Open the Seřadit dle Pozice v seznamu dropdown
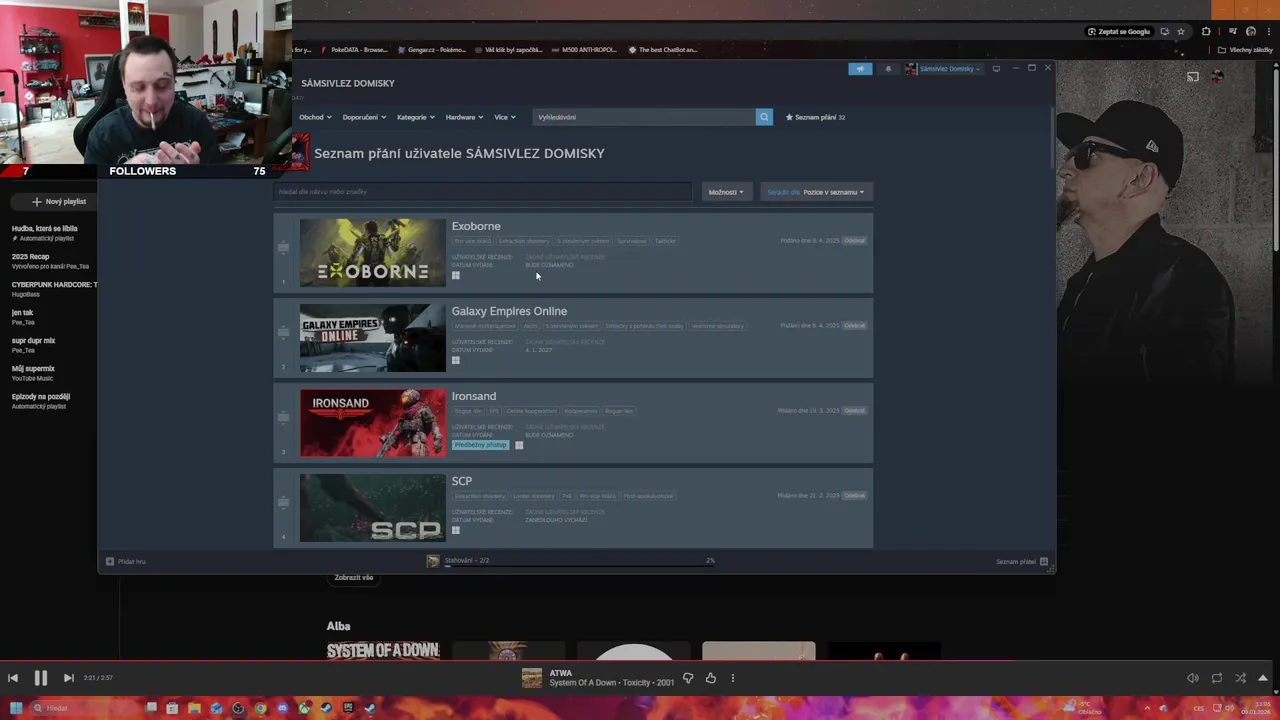1280x720 pixels. tap(816, 192)
